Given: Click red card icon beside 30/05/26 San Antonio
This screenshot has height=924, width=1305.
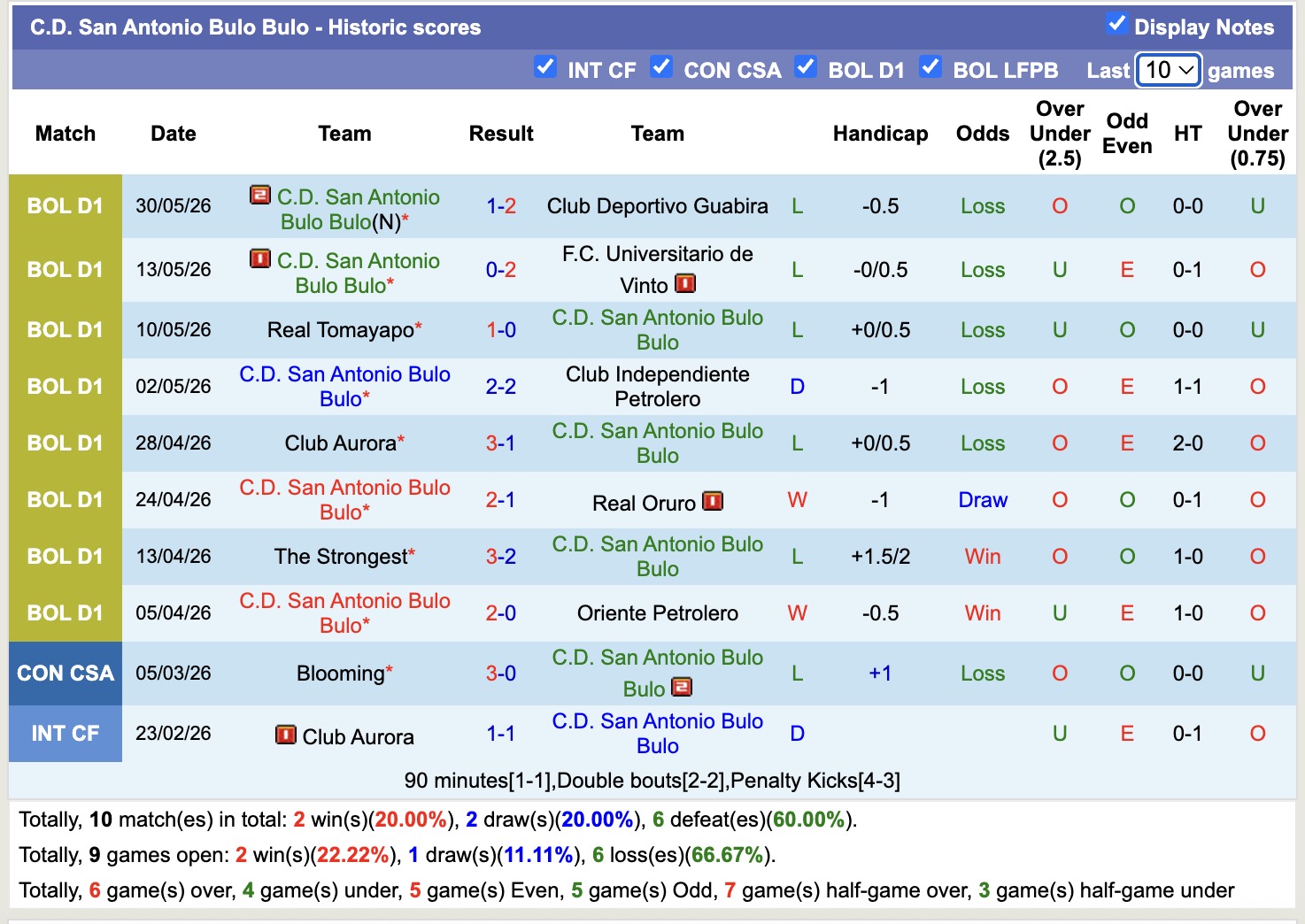Looking at the screenshot, I should point(260,196).
